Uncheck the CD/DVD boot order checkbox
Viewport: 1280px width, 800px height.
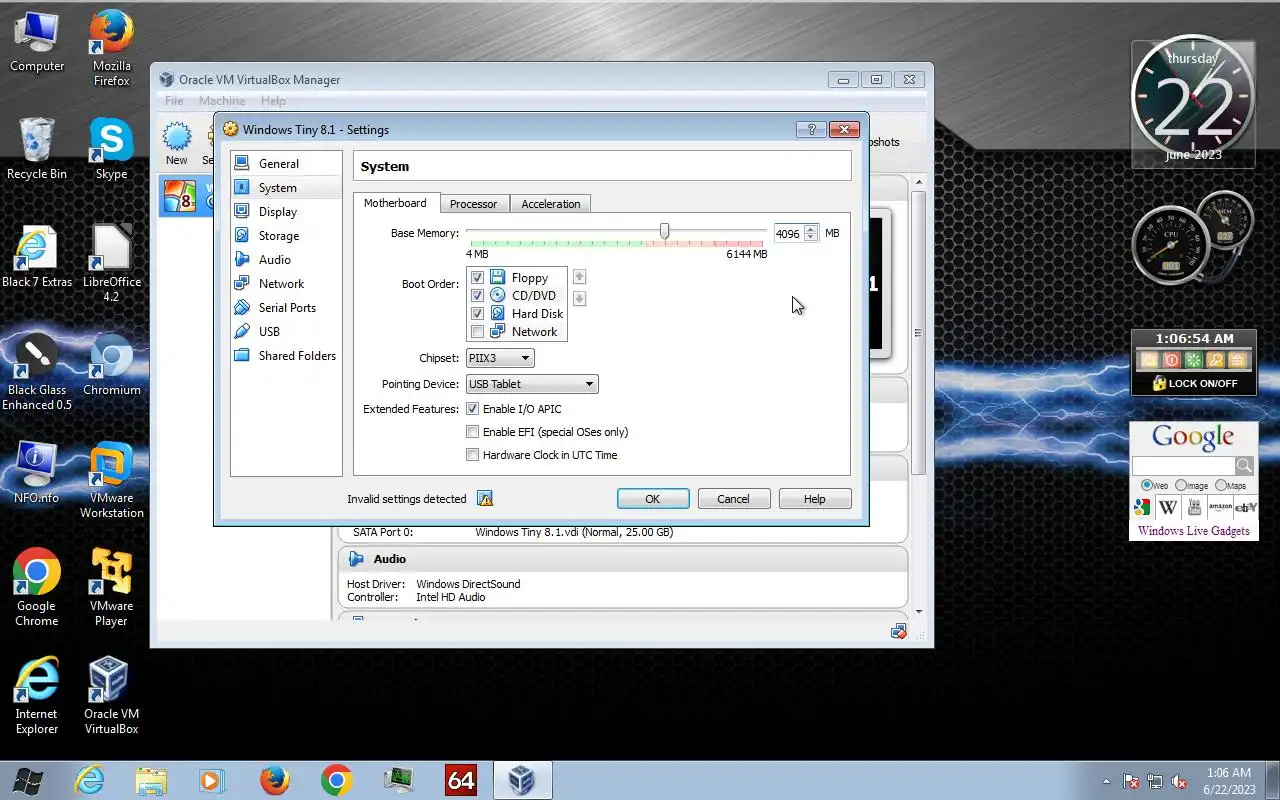pos(477,296)
